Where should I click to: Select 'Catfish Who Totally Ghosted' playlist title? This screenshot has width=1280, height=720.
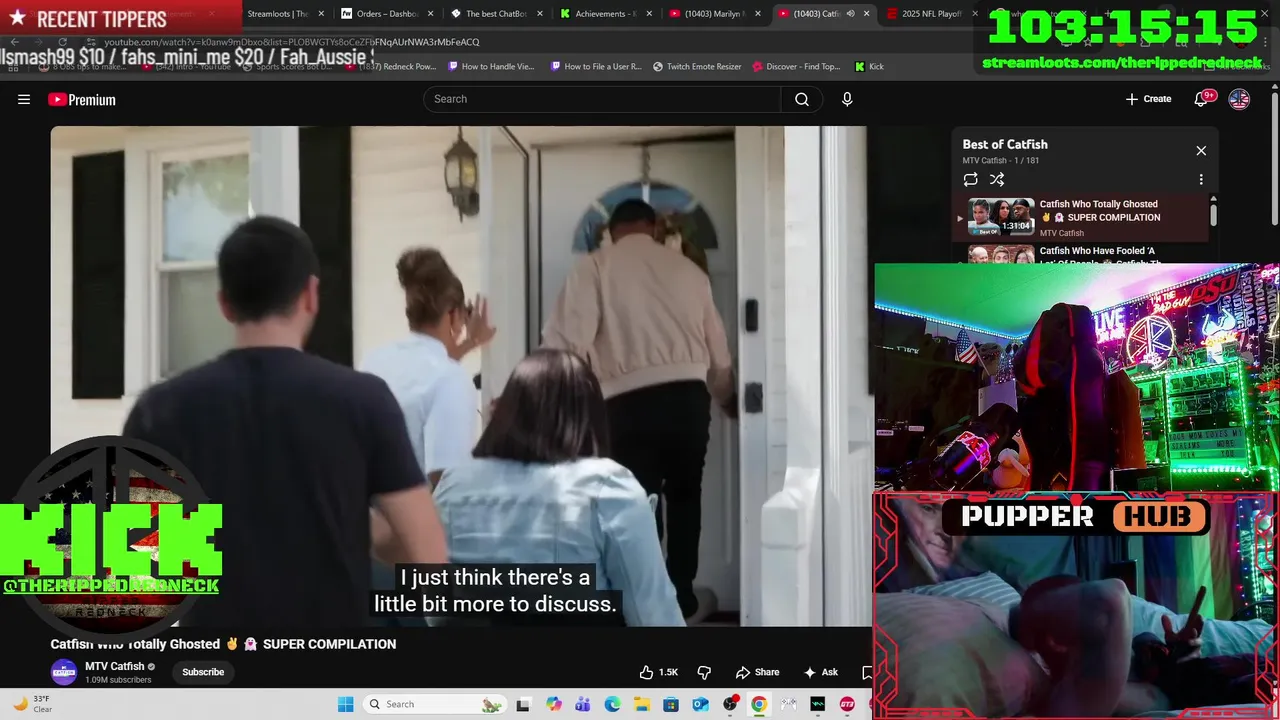click(x=1100, y=210)
